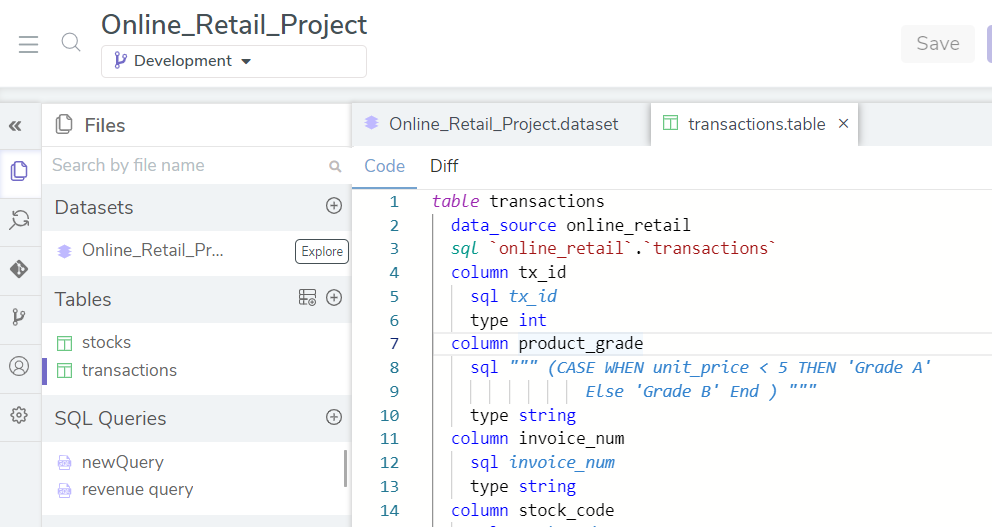Collapse the sidebar with double chevron

pyautogui.click(x=16, y=126)
